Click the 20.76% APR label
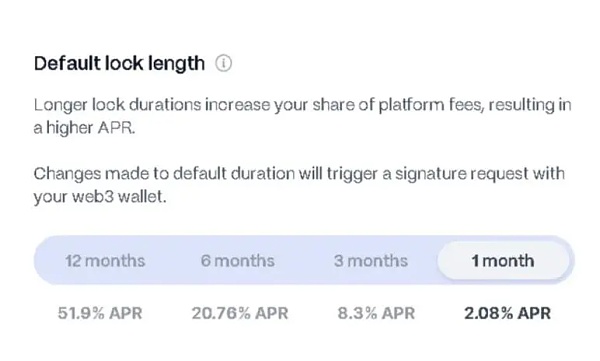 [240, 313]
